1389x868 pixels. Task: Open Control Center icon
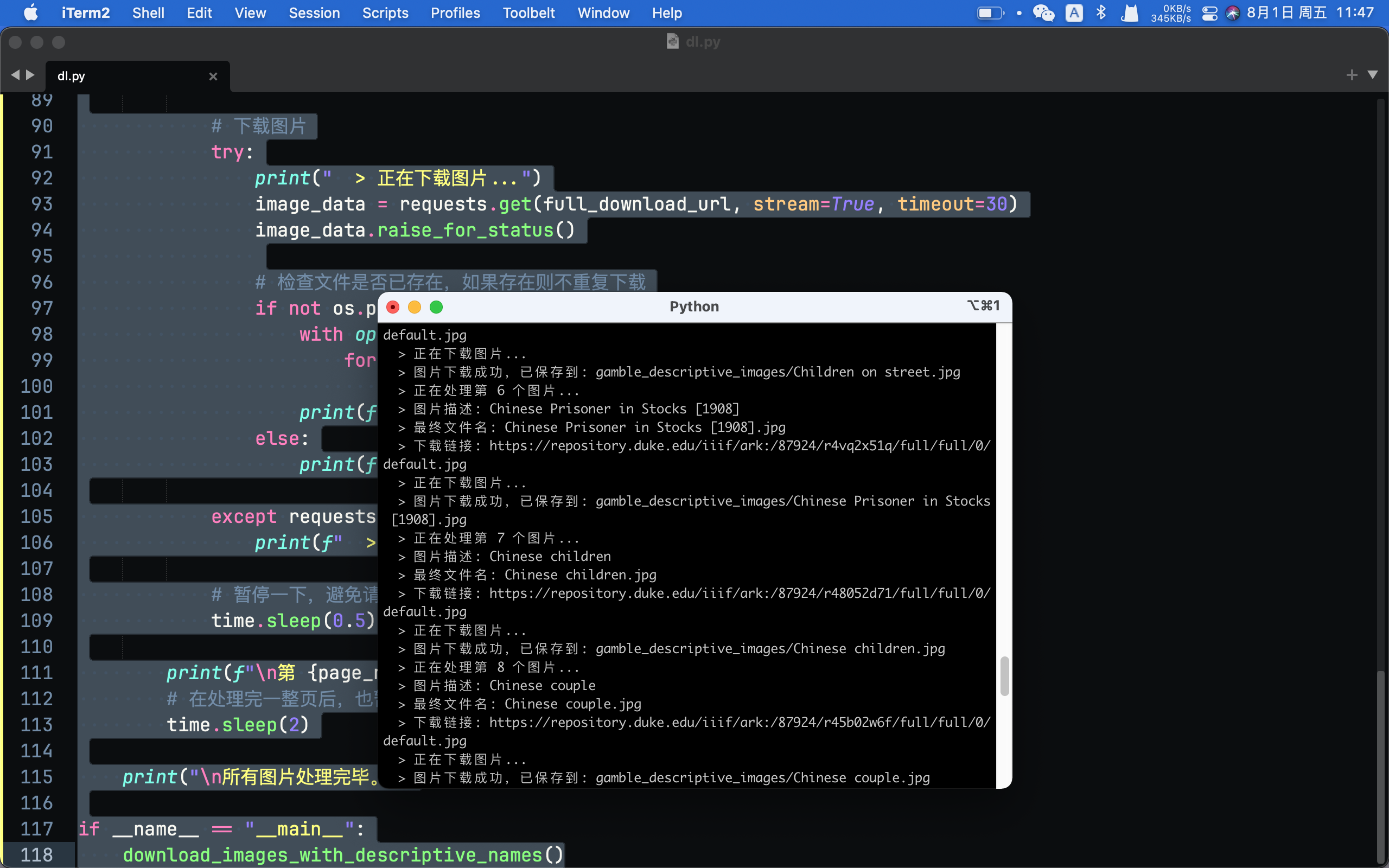[x=1209, y=12]
